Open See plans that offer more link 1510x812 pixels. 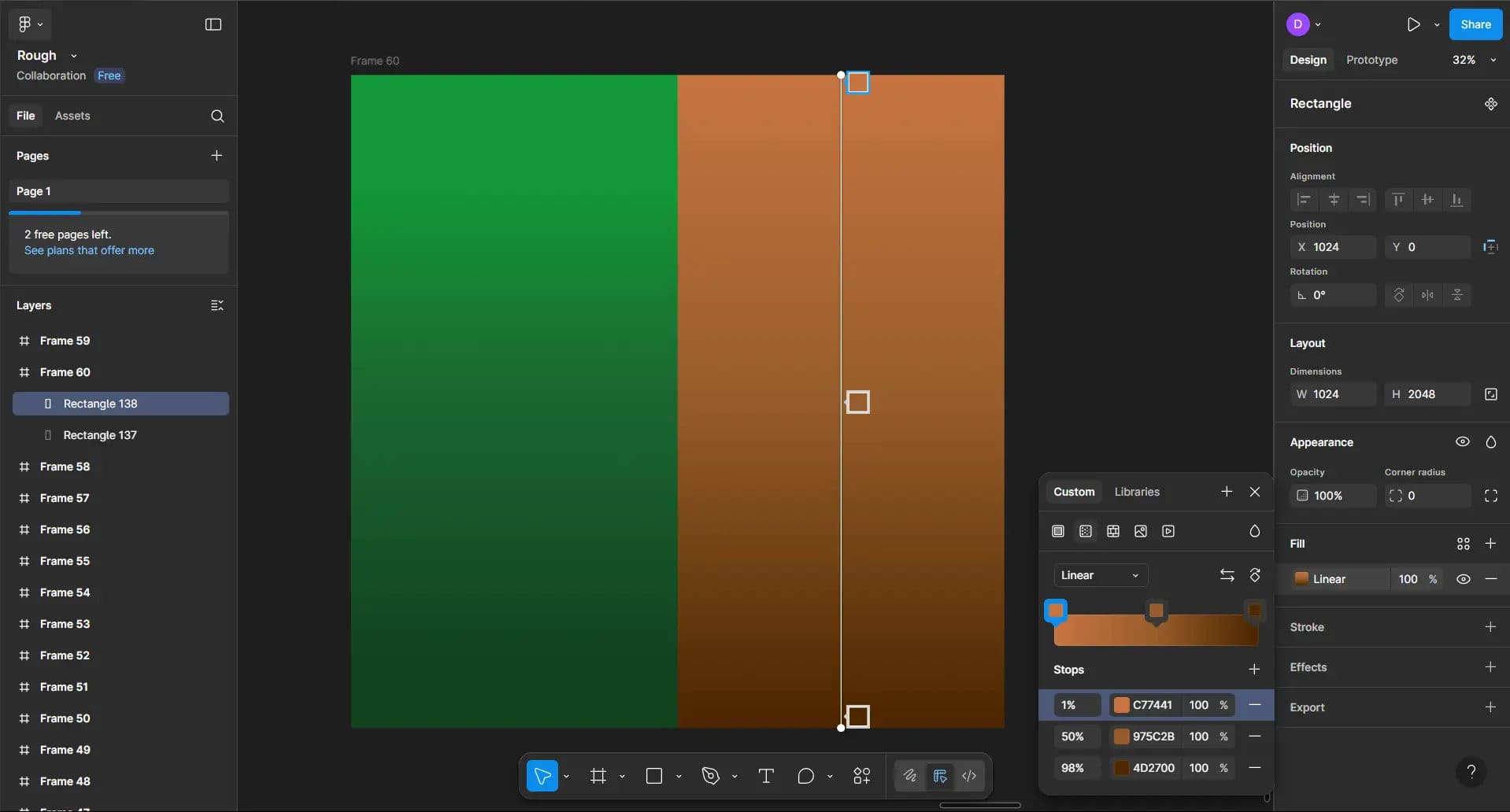click(x=89, y=250)
